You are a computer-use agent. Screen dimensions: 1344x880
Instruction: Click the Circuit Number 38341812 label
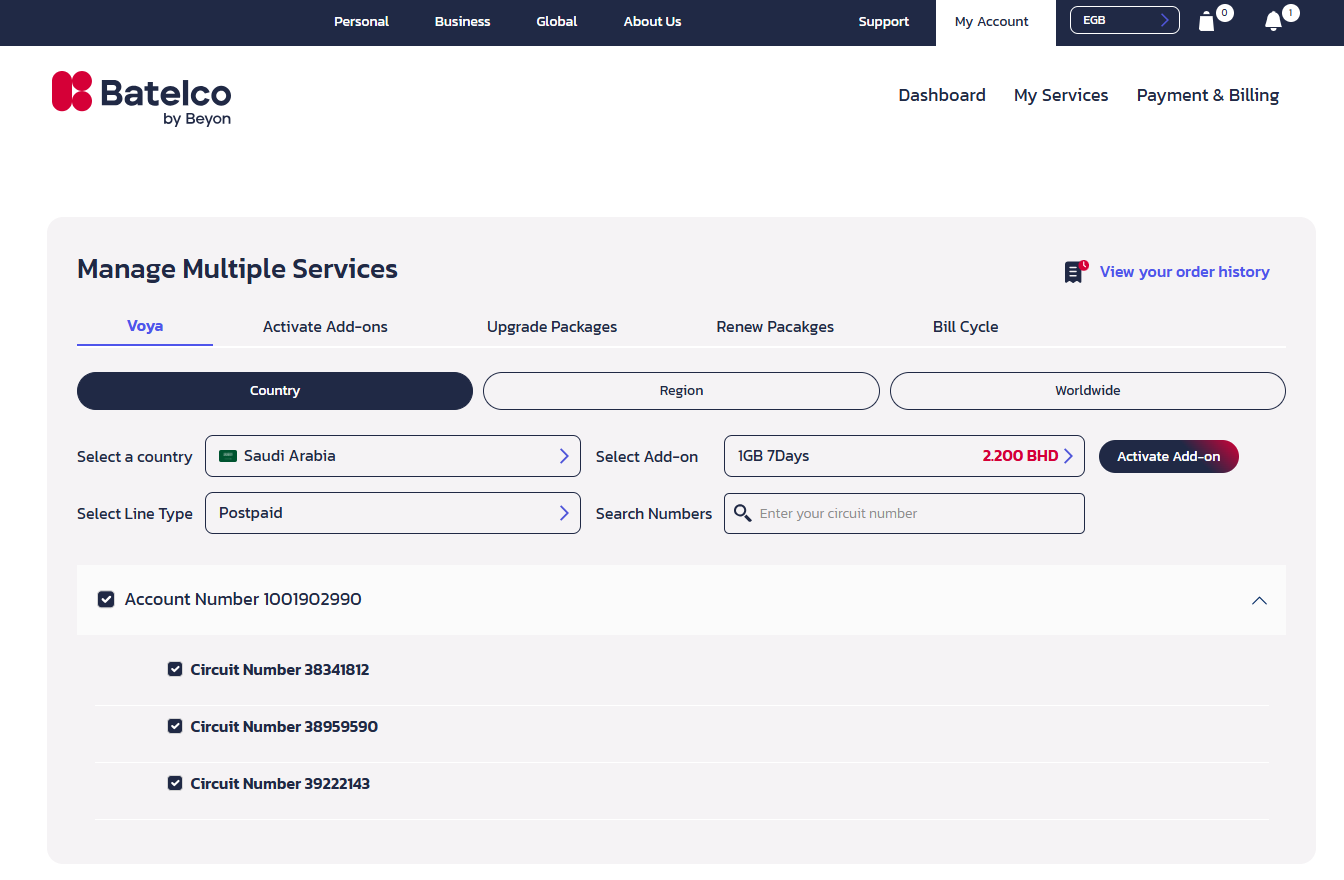click(280, 669)
